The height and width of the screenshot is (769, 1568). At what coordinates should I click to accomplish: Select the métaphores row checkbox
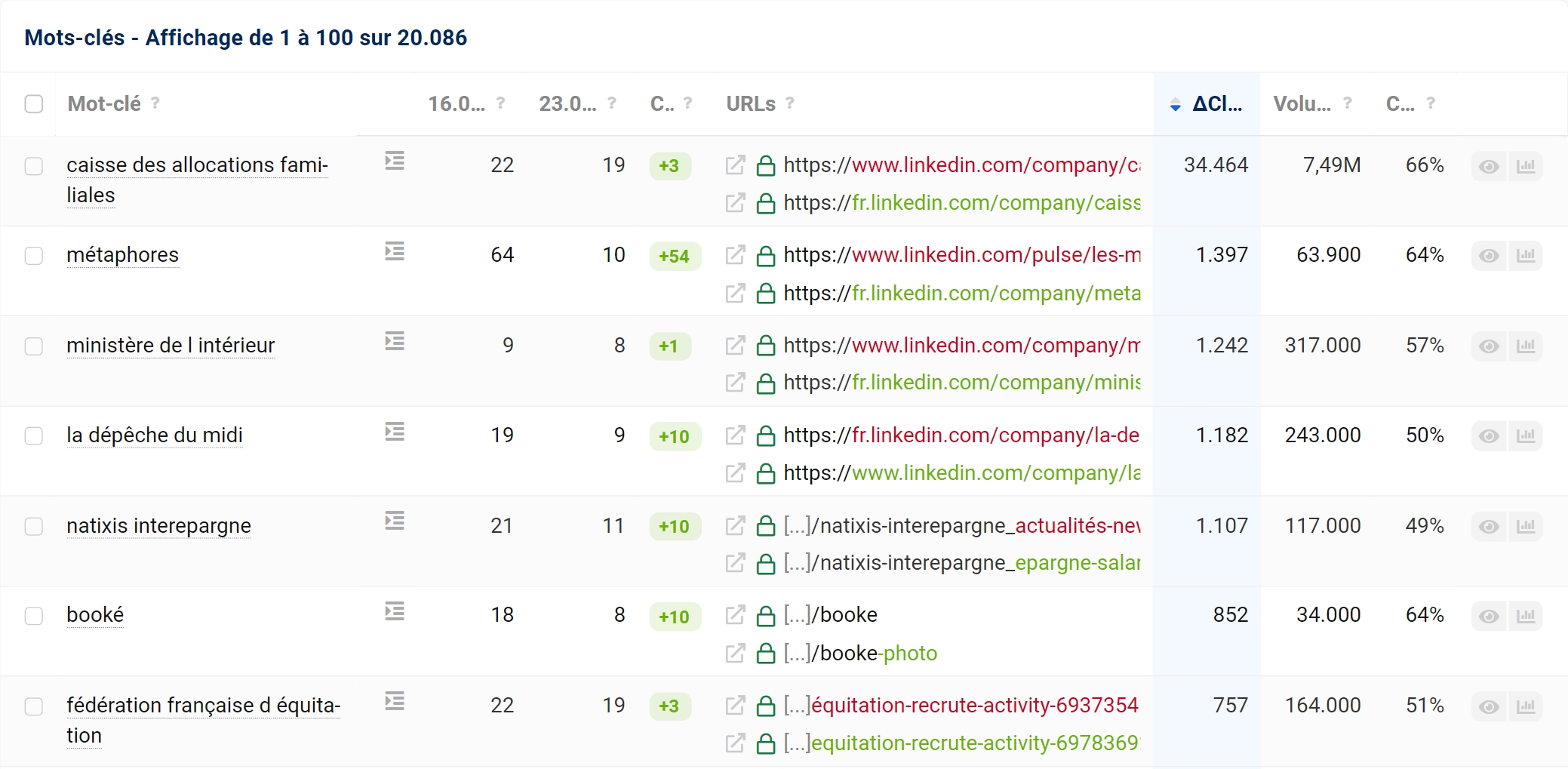click(x=34, y=256)
